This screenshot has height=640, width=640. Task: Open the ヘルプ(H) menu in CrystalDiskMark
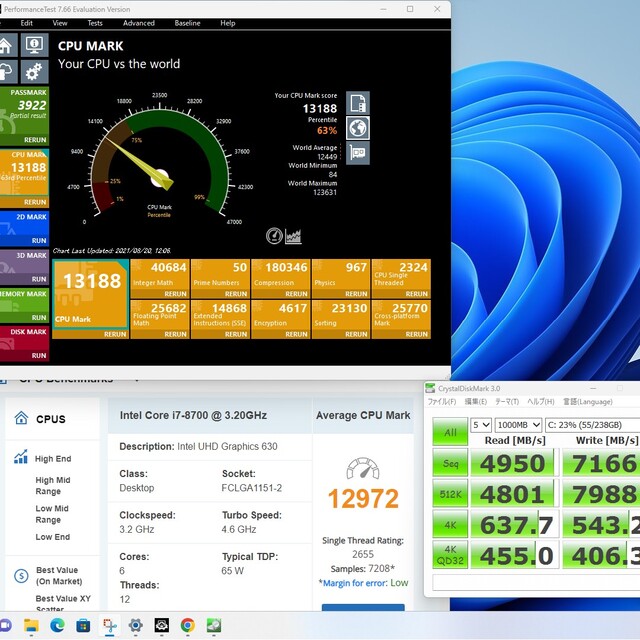(541, 402)
